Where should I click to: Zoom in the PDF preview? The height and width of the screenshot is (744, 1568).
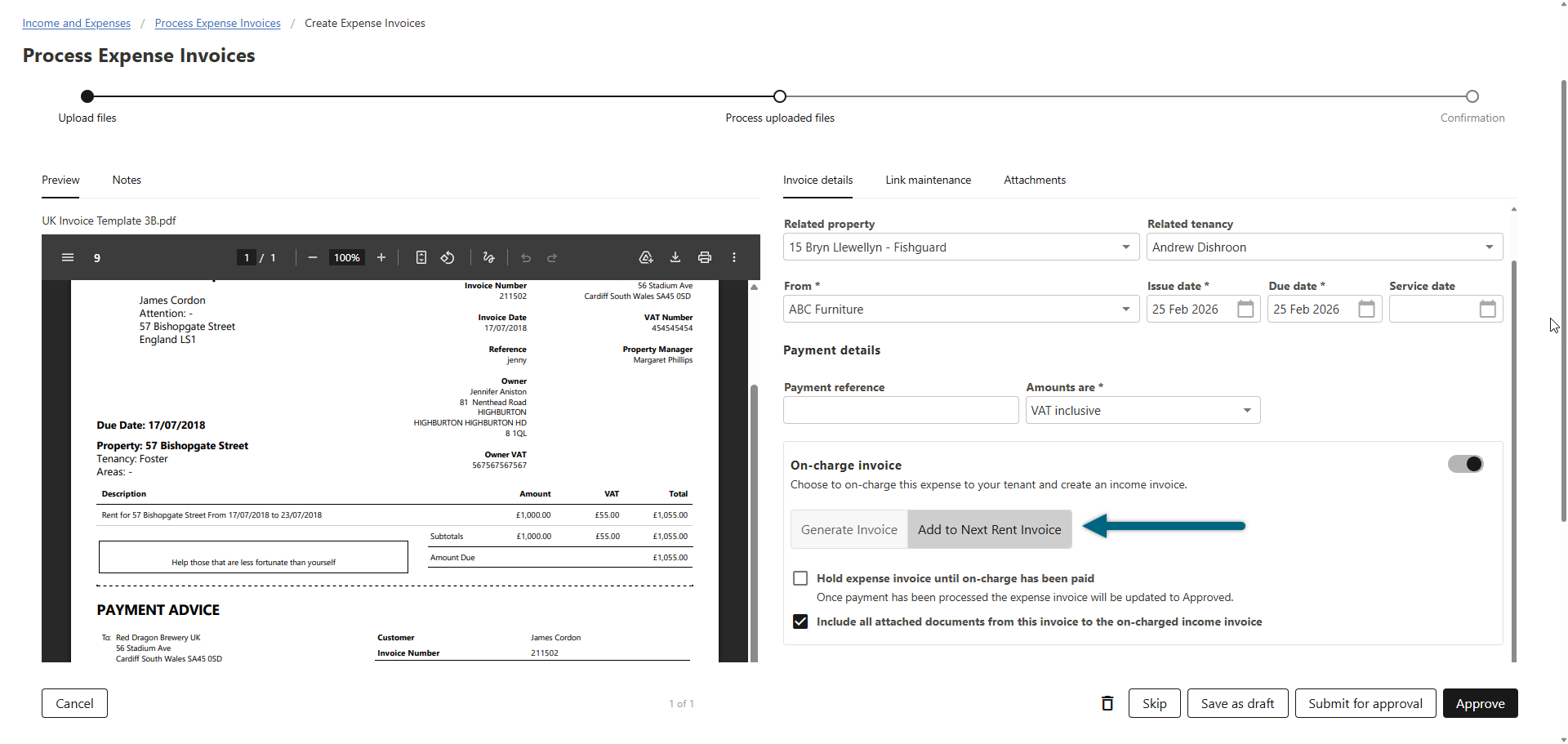[x=381, y=257]
